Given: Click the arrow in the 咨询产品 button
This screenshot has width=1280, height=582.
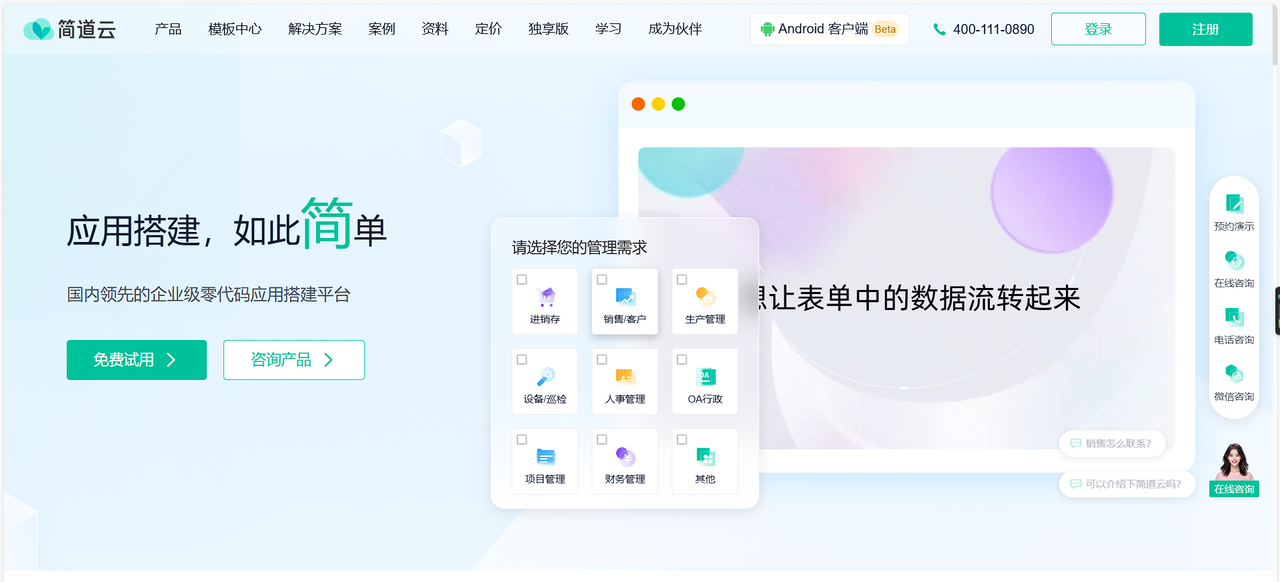Looking at the screenshot, I should pyautogui.click(x=329, y=360).
